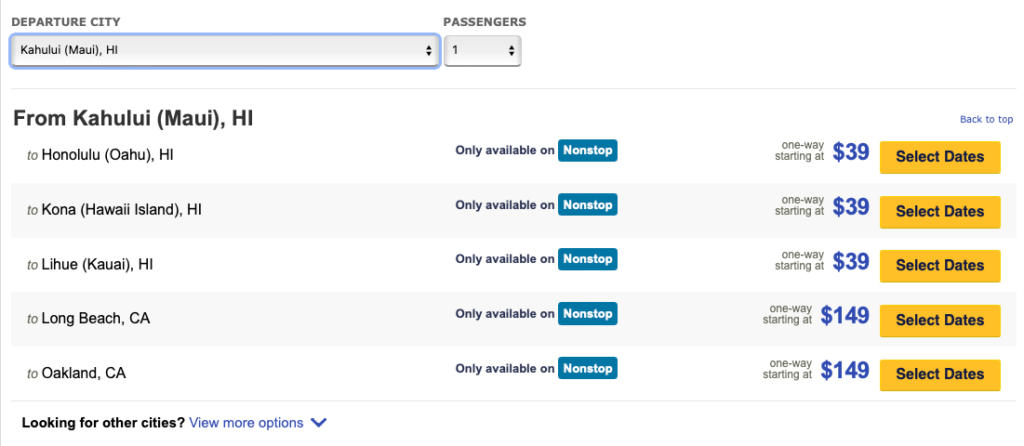Click the Lihue (Kauai), HI destination
The width and height of the screenshot is (1024, 446).
97,265
